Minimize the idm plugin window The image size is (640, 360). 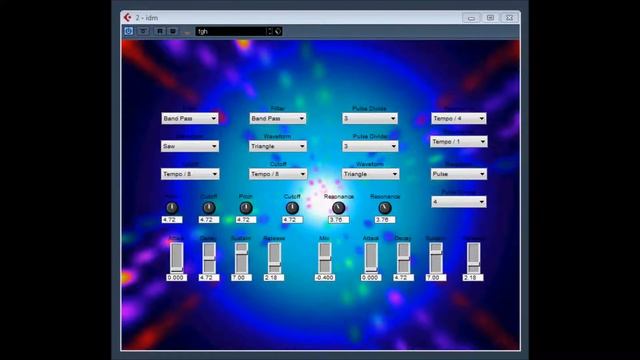pyautogui.click(x=471, y=18)
